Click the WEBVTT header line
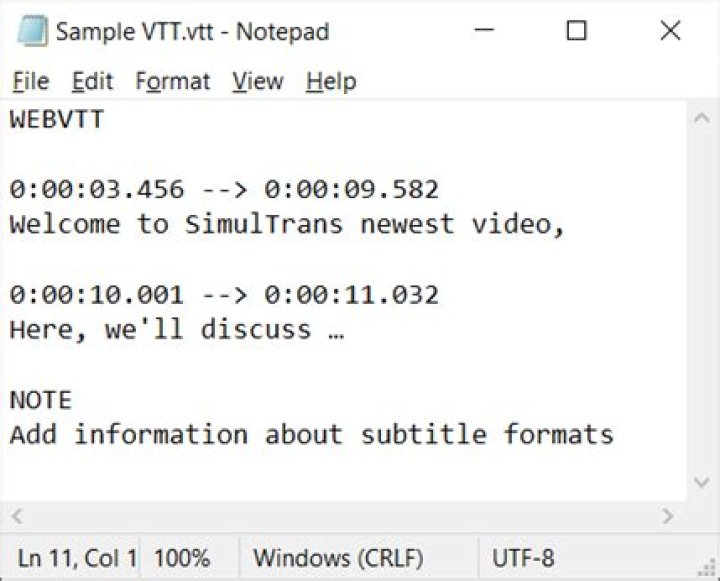 point(57,120)
